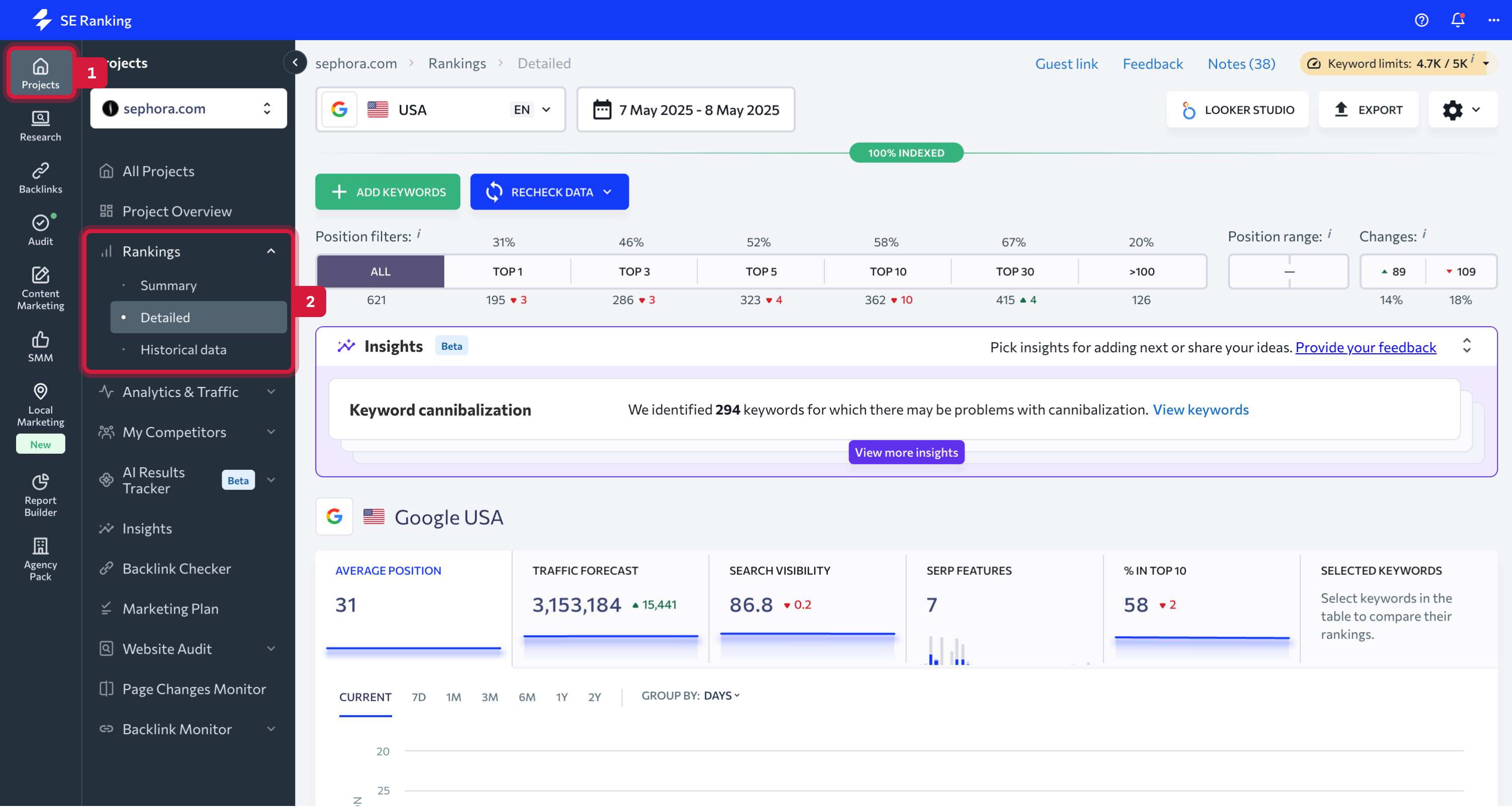Collapse the projects side panel arrow
1512x810 pixels.
coord(295,62)
